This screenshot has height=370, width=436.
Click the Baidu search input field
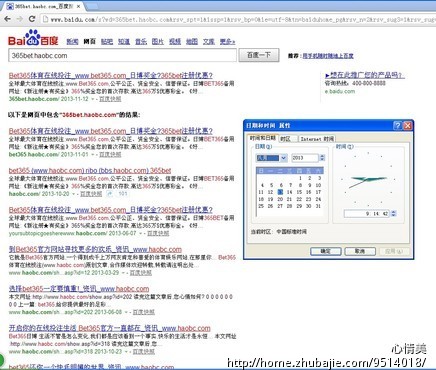point(122,55)
